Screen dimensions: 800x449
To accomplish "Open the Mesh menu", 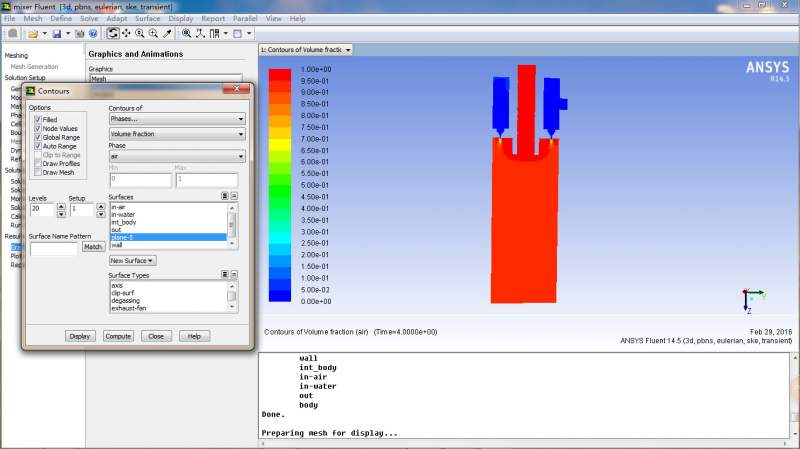I will point(33,18).
